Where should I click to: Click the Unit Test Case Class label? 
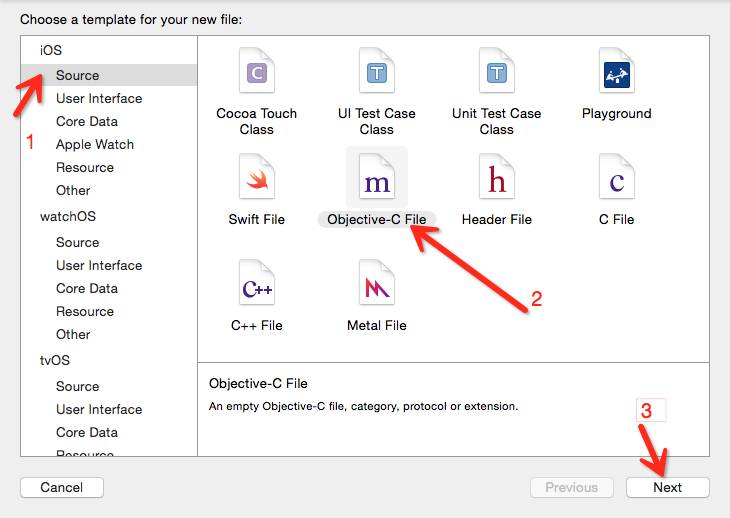pyautogui.click(x=497, y=121)
